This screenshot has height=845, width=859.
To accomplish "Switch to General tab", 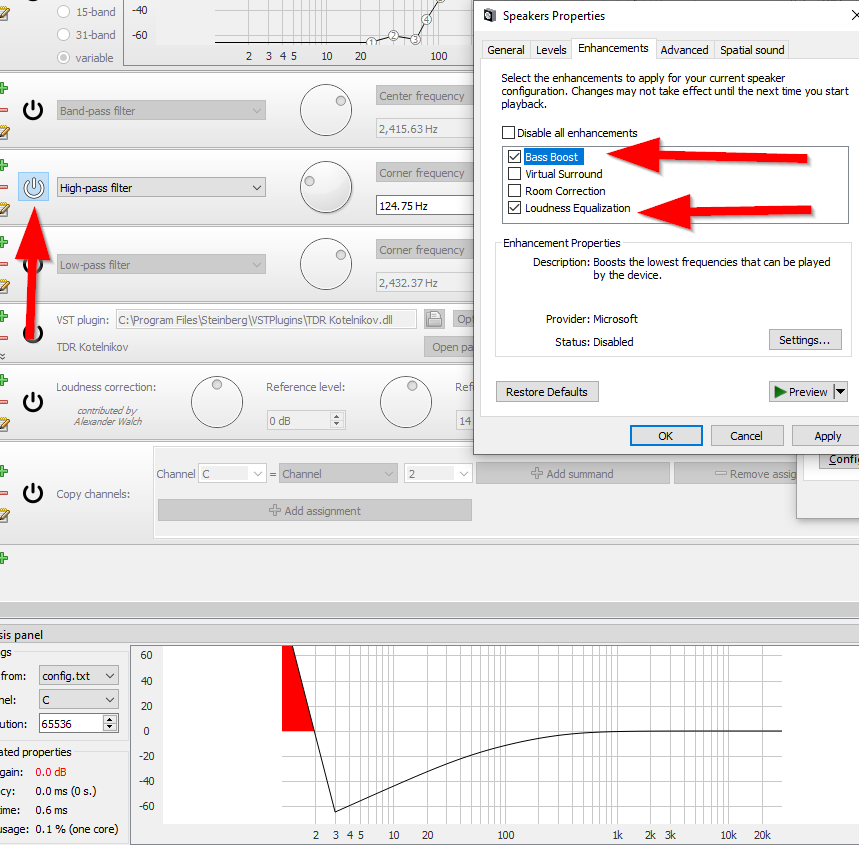I will tap(506, 50).
